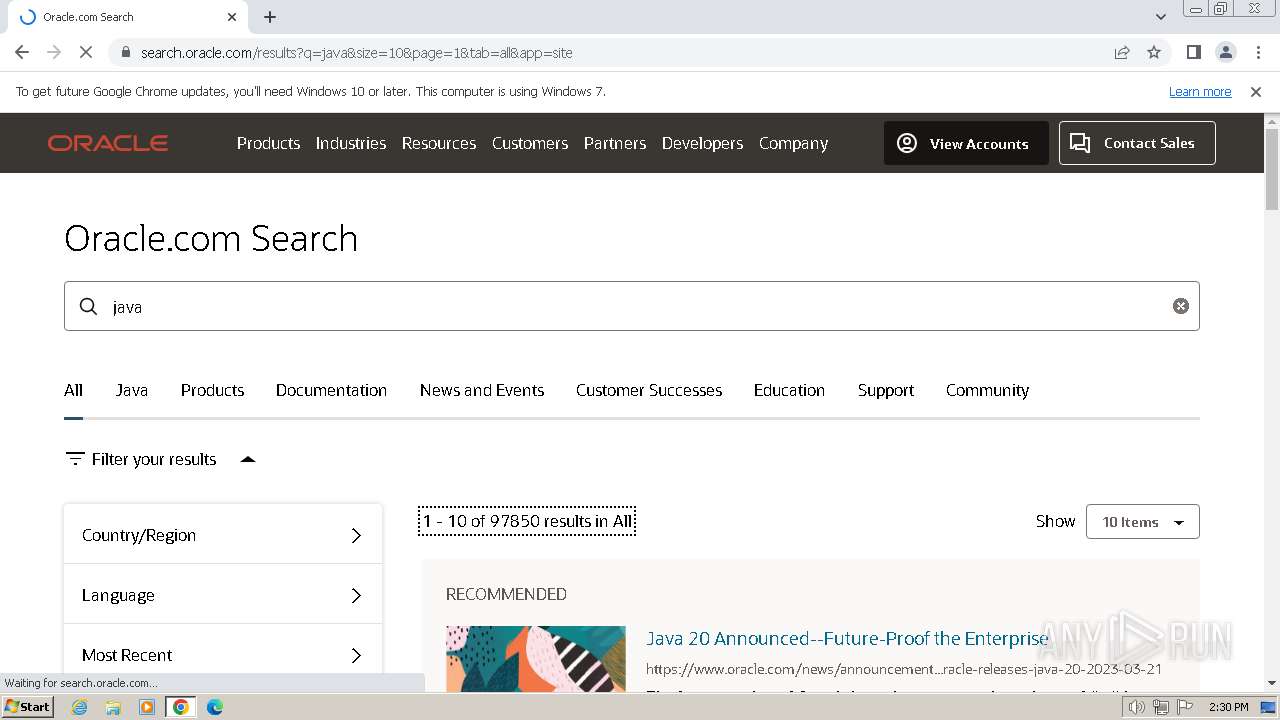Open the Customers navigation menu

(x=530, y=143)
